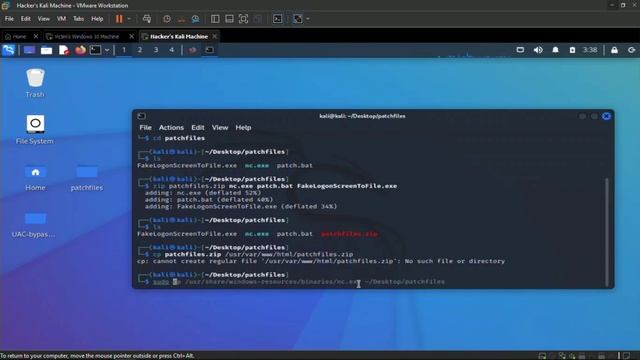640x360 pixels.
Task: Click the terminal window title bar icon
Action: 141,116
